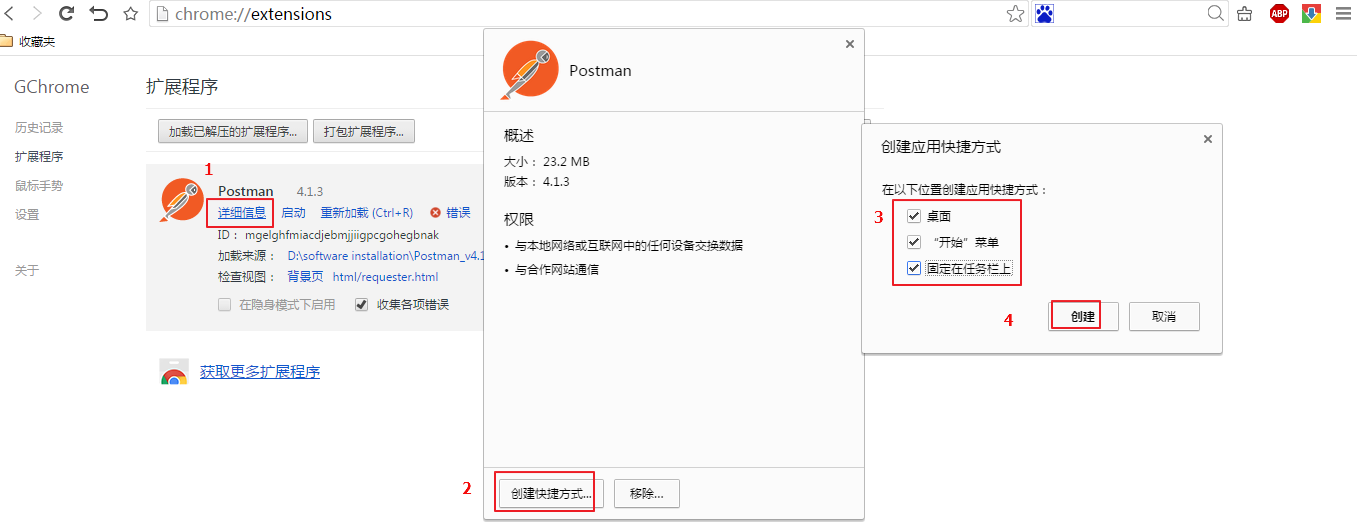1357x531 pixels.
Task: Click the Adblock Plus ABP icon
Action: (1279, 14)
